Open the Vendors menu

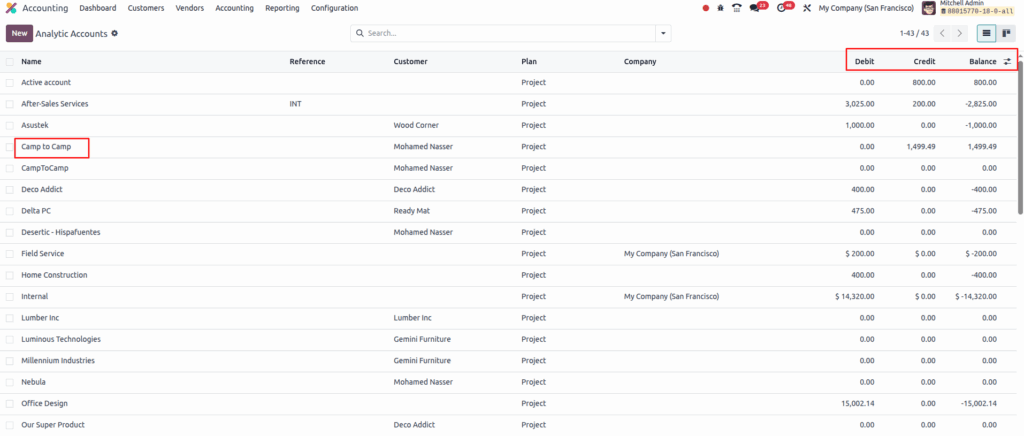[x=190, y=8]
